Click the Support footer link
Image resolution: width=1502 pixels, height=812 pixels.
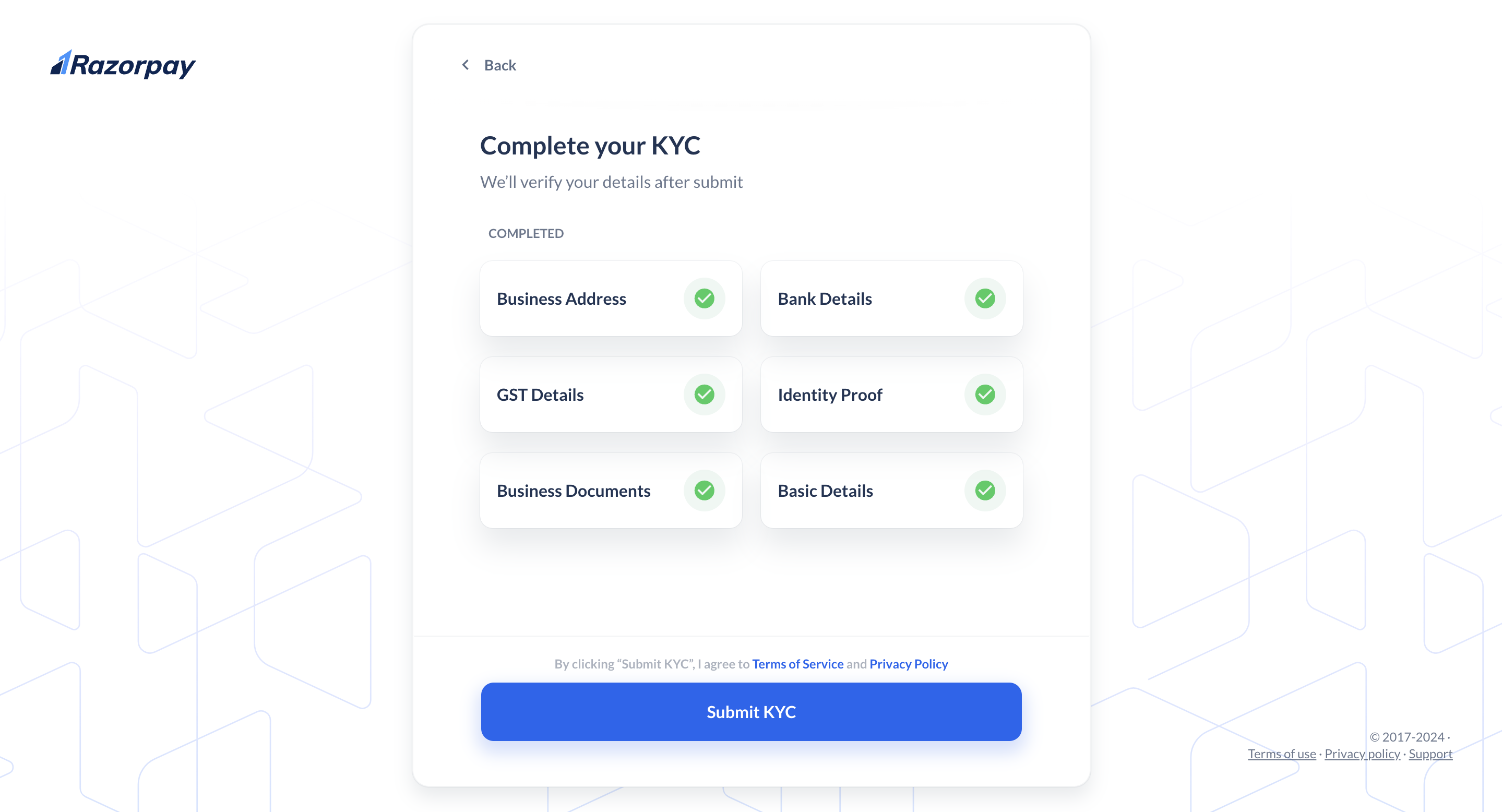[x=1430, y=753]
